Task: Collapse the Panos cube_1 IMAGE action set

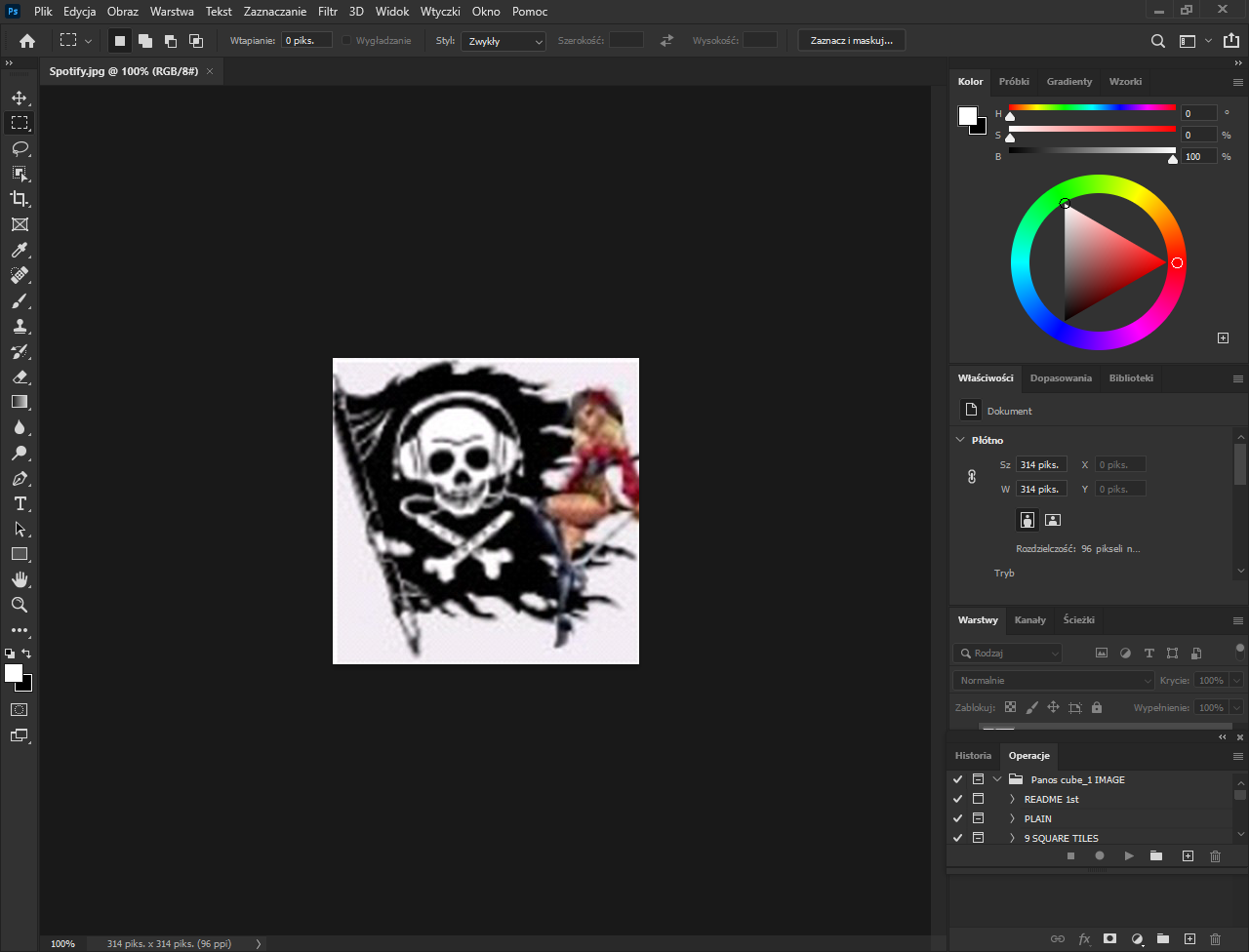Action: (x=997, y=779)
